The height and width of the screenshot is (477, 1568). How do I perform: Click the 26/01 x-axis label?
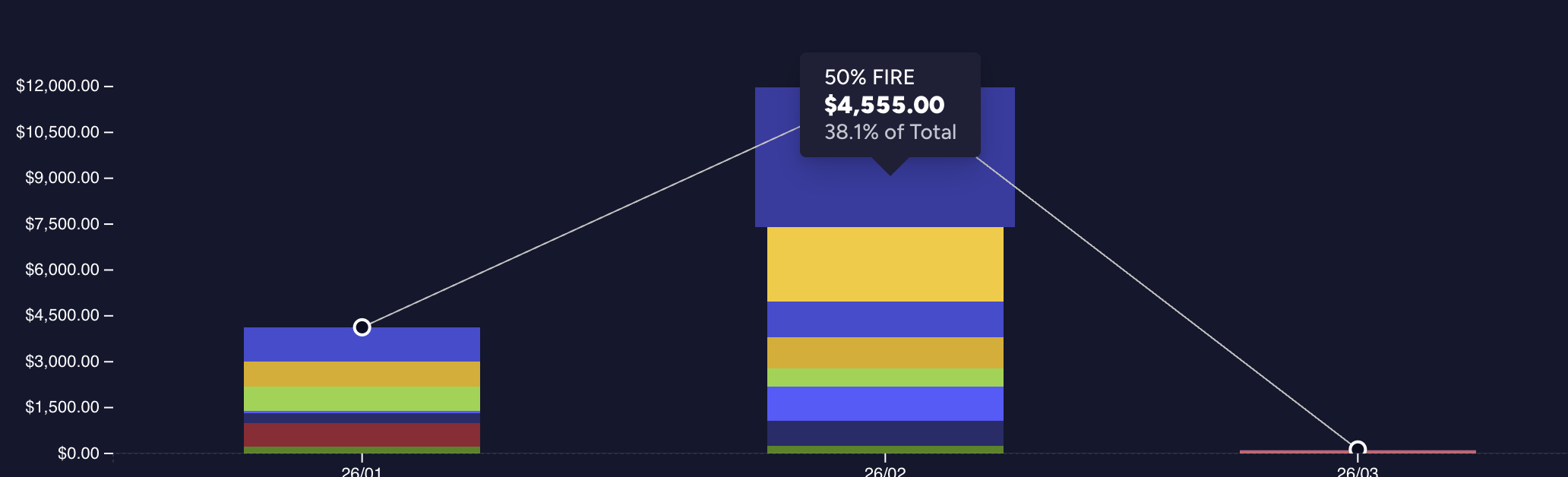click(x=362, y=472)
